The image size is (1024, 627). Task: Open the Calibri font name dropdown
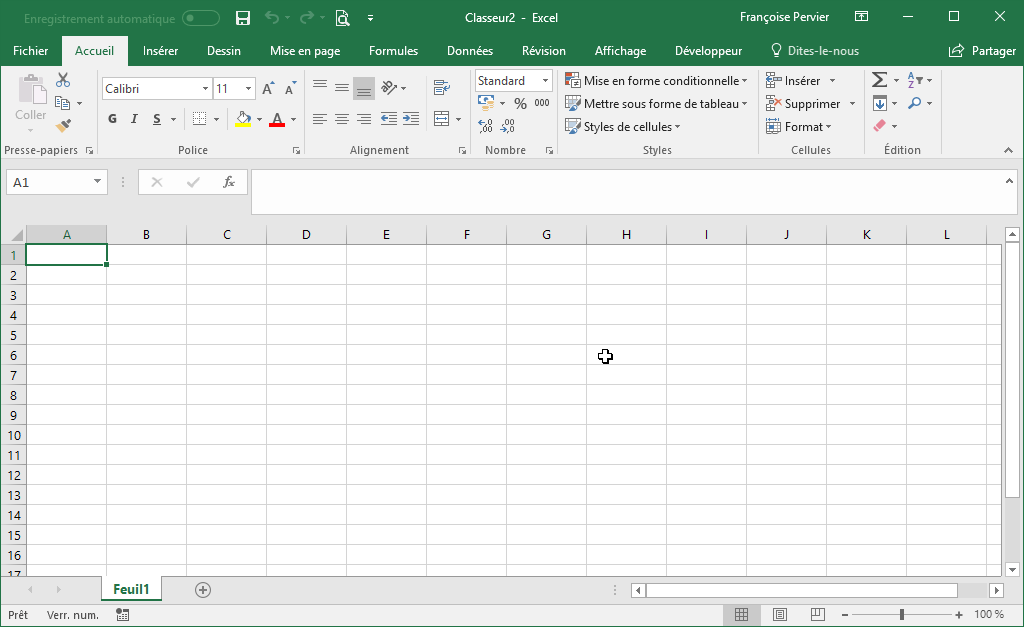[205, 89]
